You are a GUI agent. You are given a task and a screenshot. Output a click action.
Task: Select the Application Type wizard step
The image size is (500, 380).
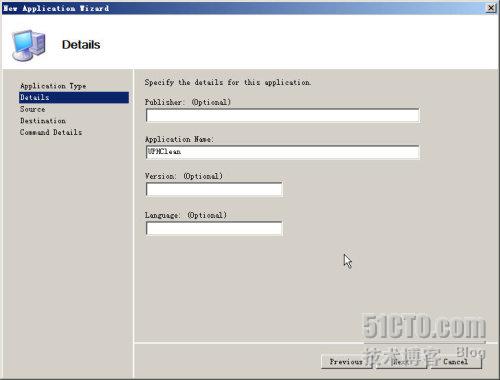point(53,86)
